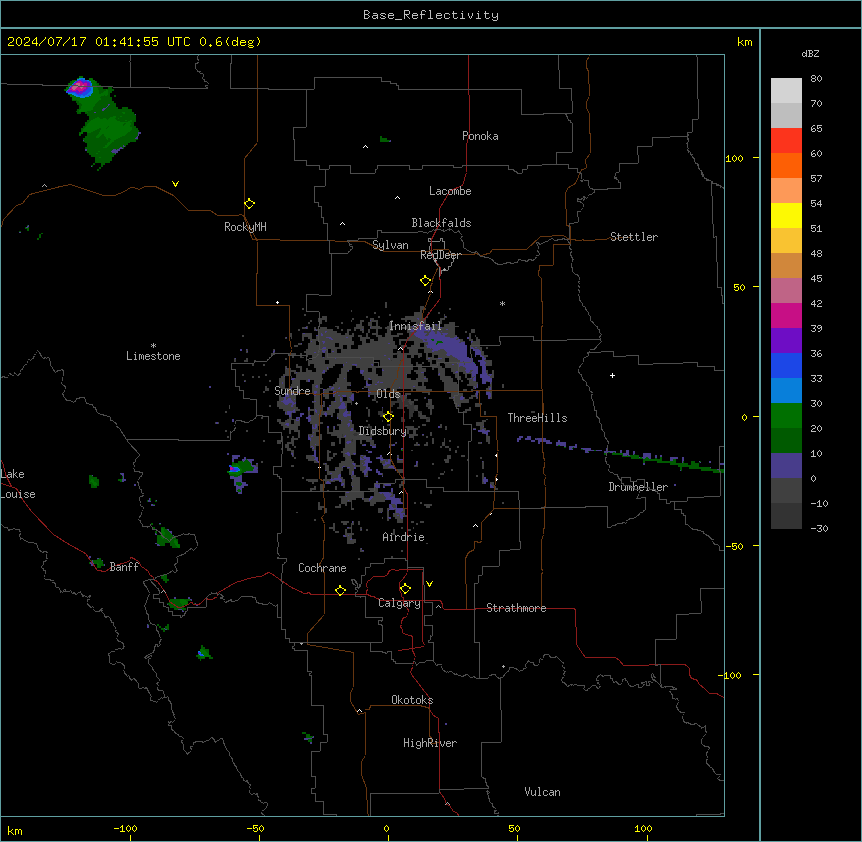Click the Okotoks town label
This screenshot has width=862, height=842.
point(412,700)
